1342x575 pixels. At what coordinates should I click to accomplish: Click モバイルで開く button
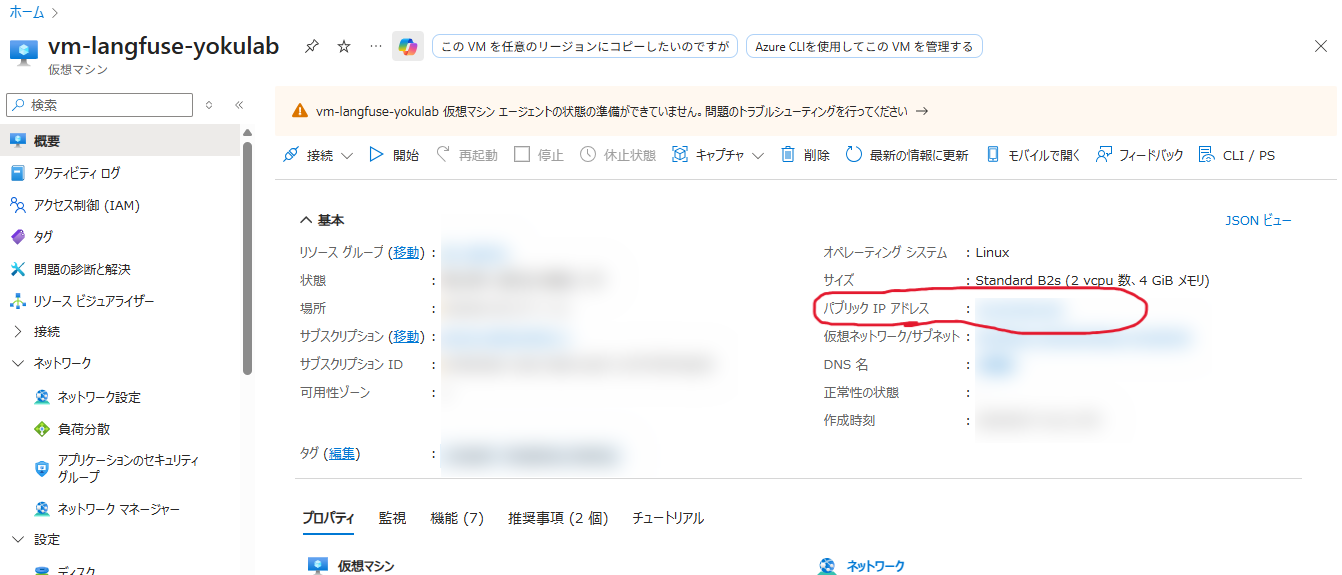click(x=1033, y=155)
